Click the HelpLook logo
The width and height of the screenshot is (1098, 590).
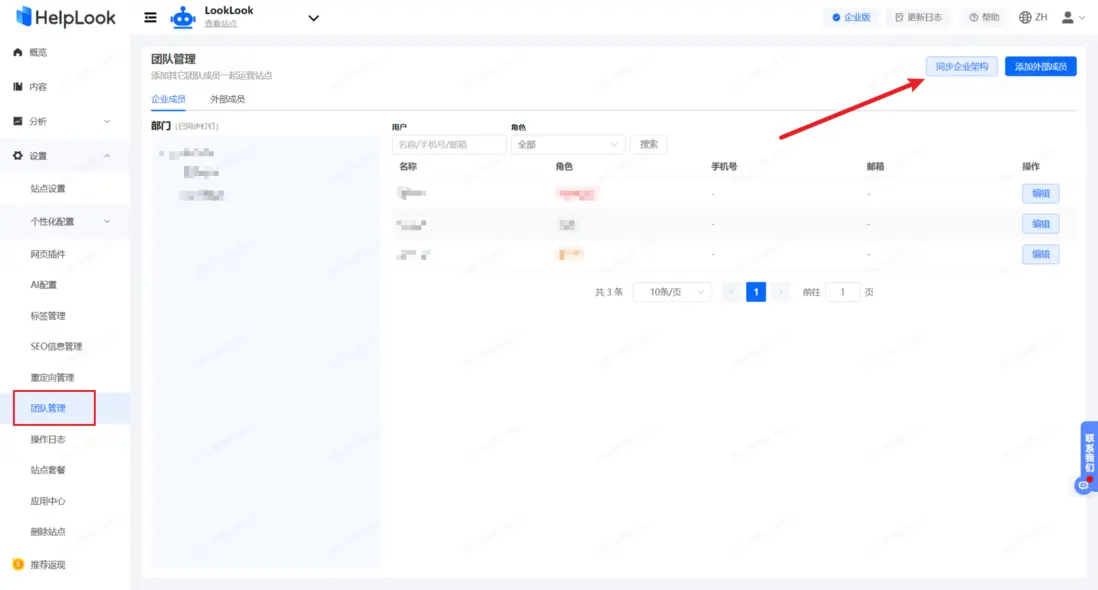pos(65,17)
